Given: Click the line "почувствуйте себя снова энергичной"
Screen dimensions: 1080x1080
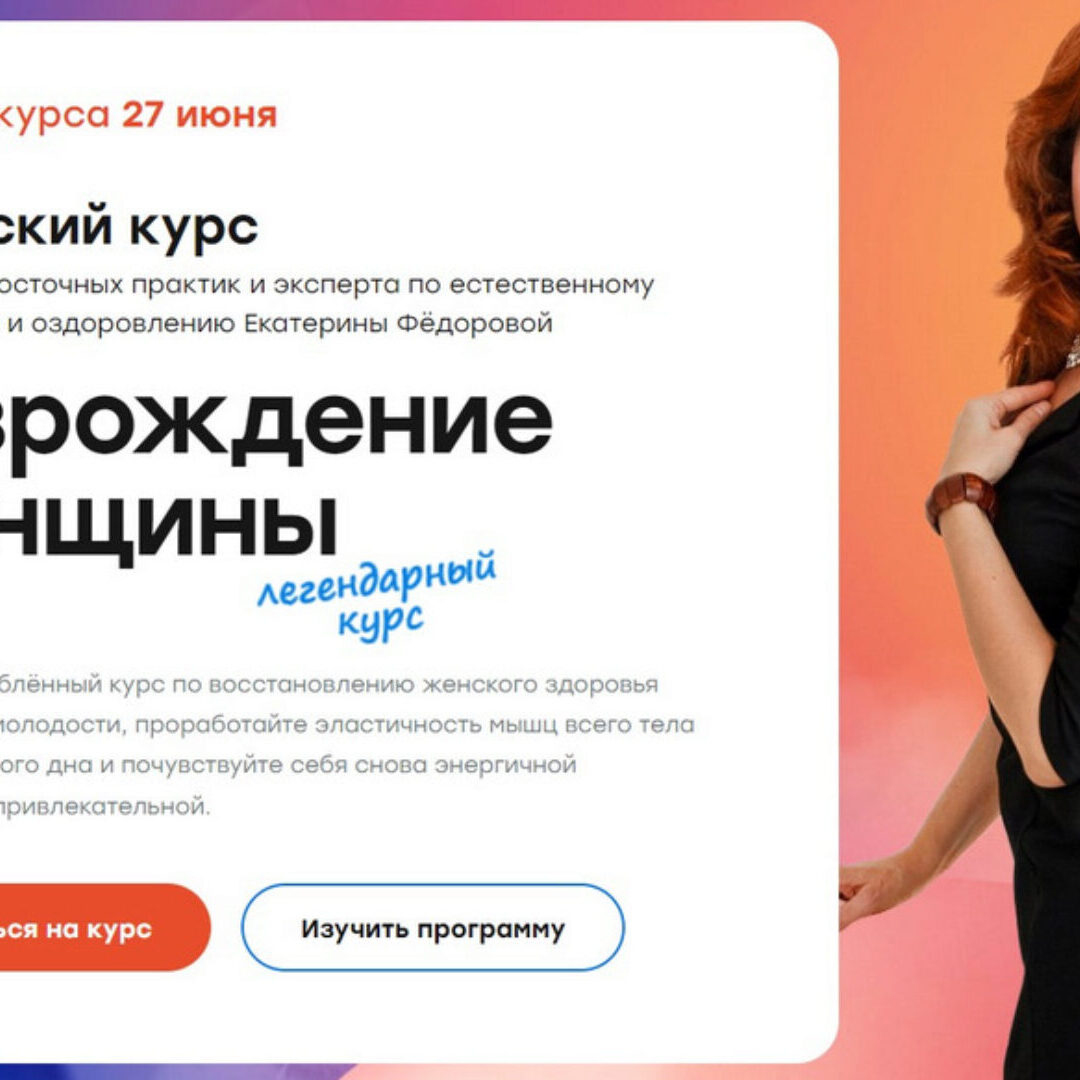Looking at the screenshot, I should pyautogui.click(x=288, y=765).
